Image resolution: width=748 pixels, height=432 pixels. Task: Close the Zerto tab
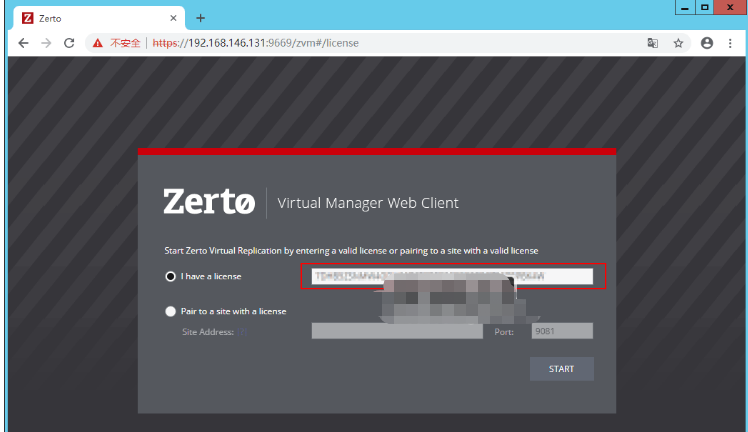click(173, 18)
